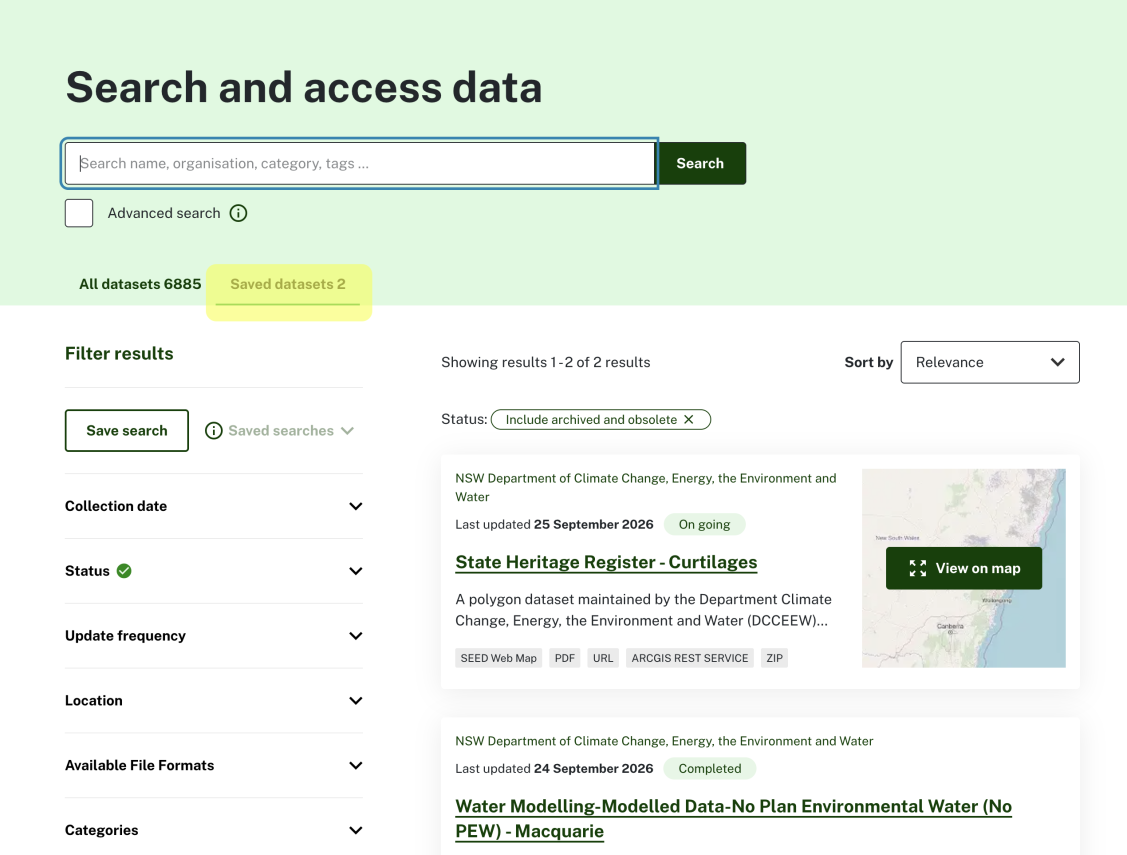Expand Available File Formats filter
This screenshot has height=855, width=1127.
(x=213, y=765)
